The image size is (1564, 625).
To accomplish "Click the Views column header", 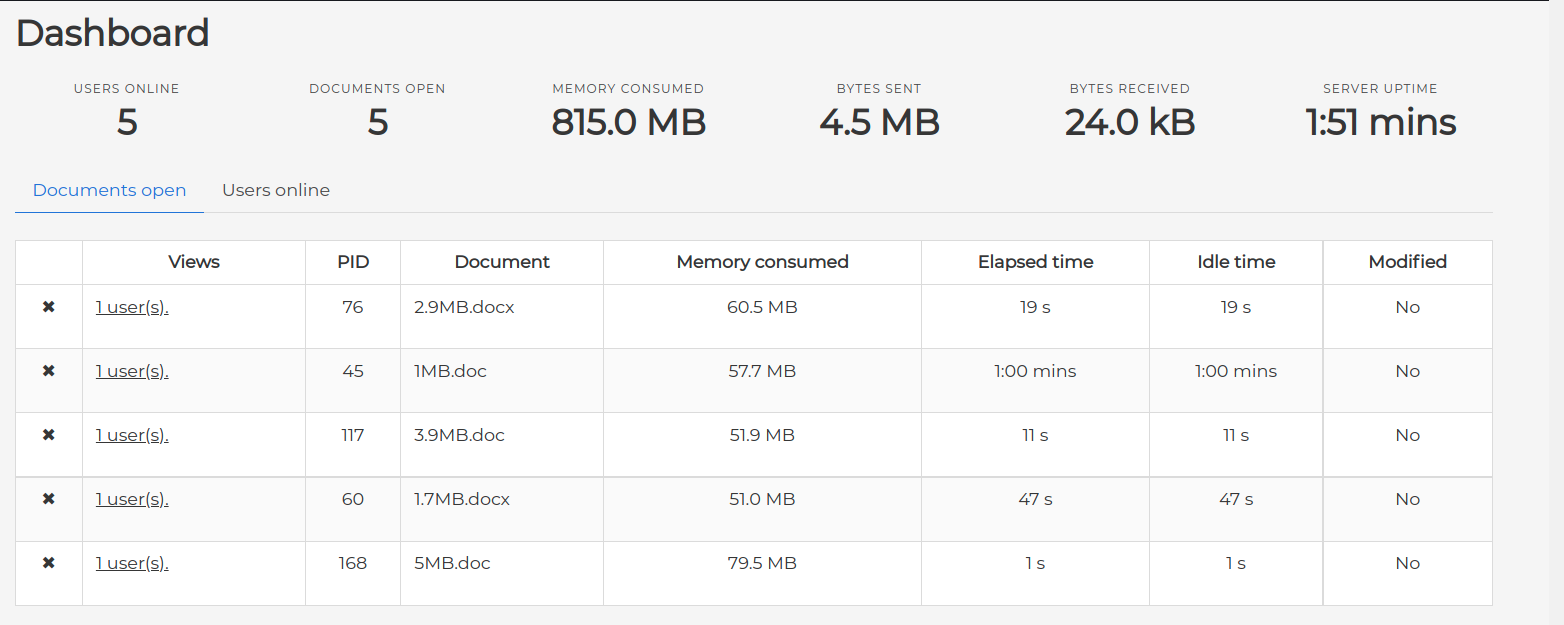I will tap(194, 262).
